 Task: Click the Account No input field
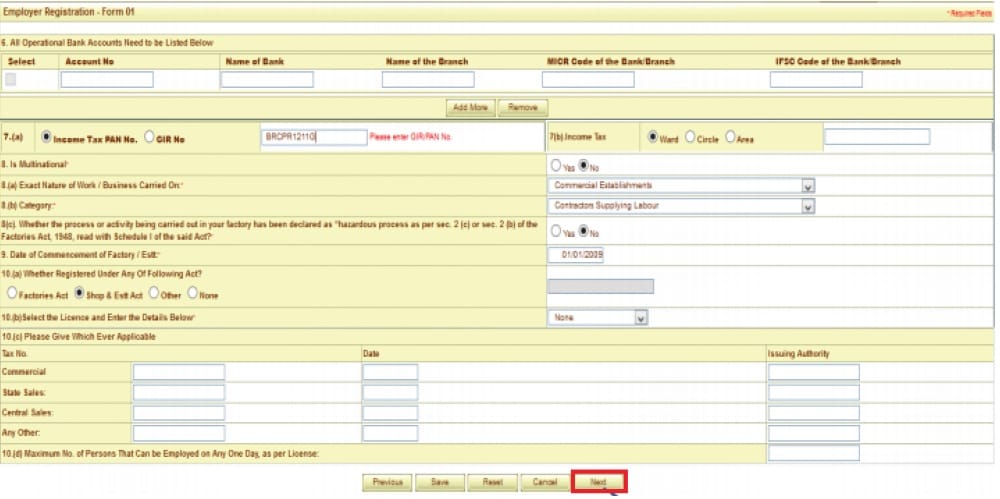point(107,80)
